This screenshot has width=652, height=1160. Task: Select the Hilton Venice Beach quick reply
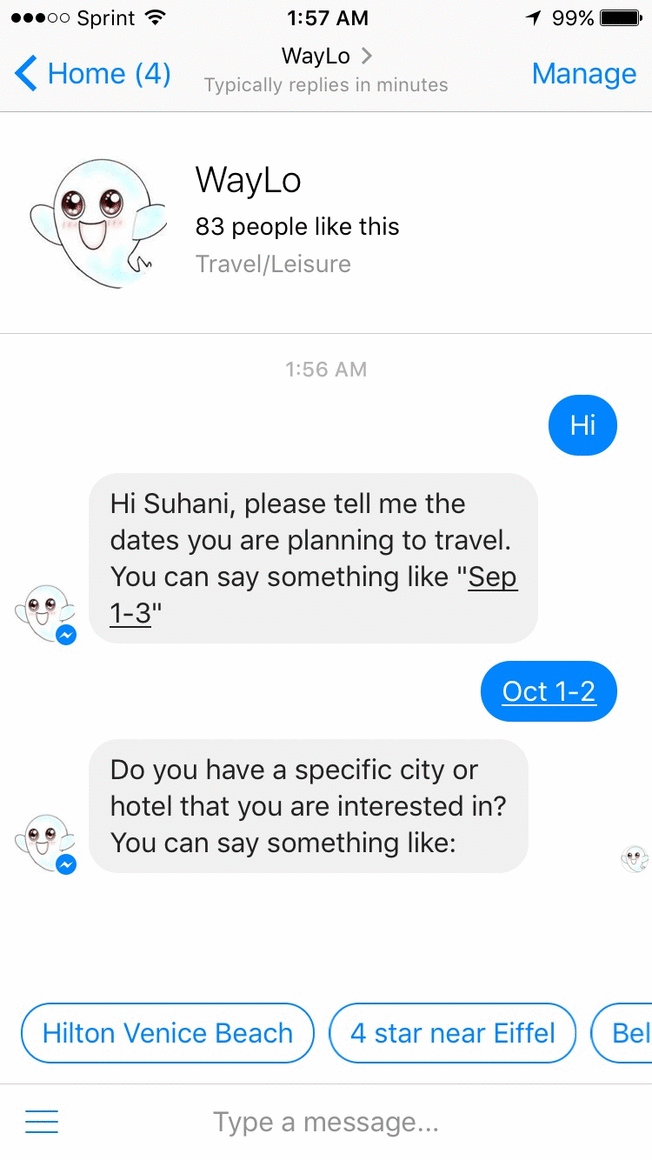[x=168, y=1033]
